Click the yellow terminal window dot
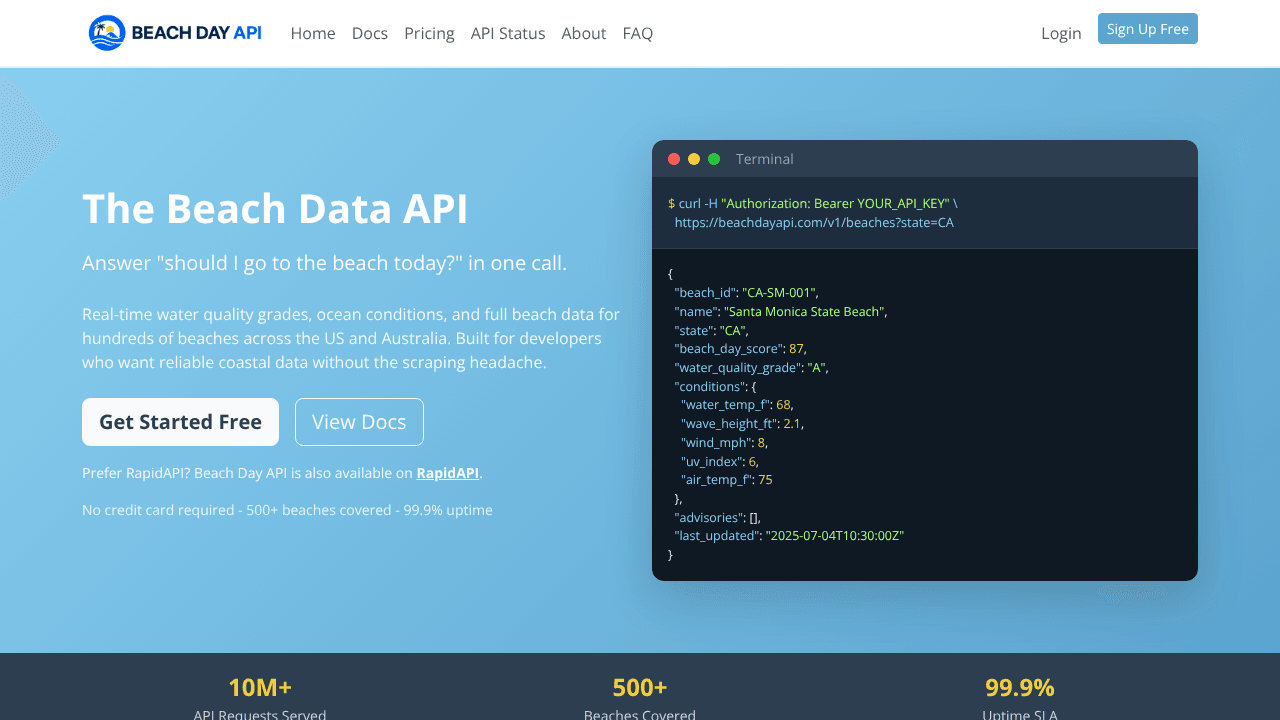This screenshot has width=1280, height=720. (x=694, y=159)
